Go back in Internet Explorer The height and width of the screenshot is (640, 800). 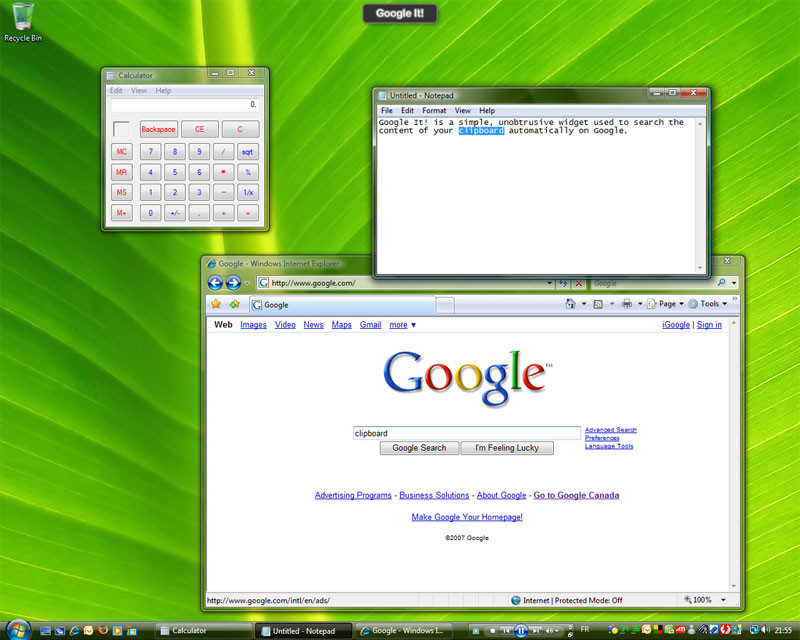tap(215, 282)
